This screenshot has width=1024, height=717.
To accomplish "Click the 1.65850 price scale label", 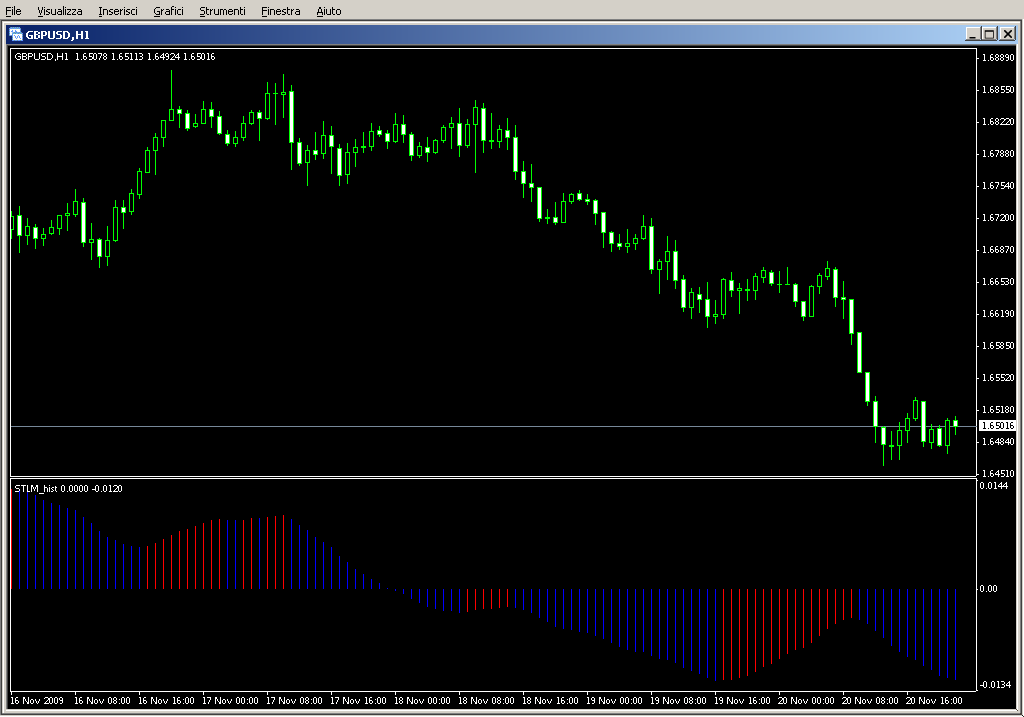I will [x=999, y=345].
